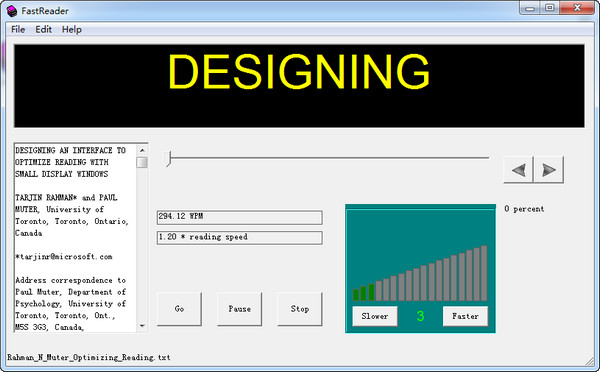Click the first green speed level bar
600x372 pixels.
click(x=356, y=295)
